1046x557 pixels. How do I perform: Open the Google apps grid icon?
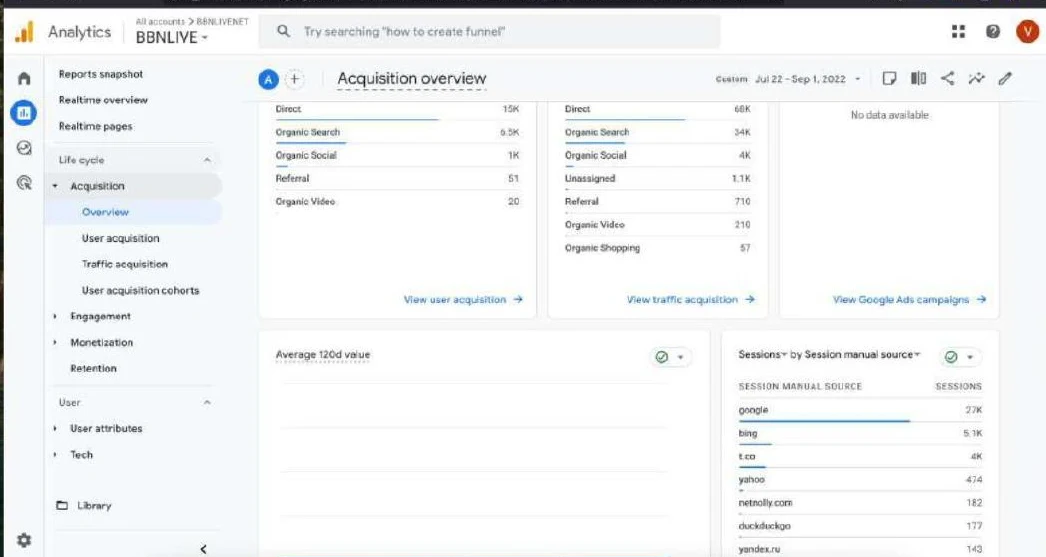tap(958, 31)
